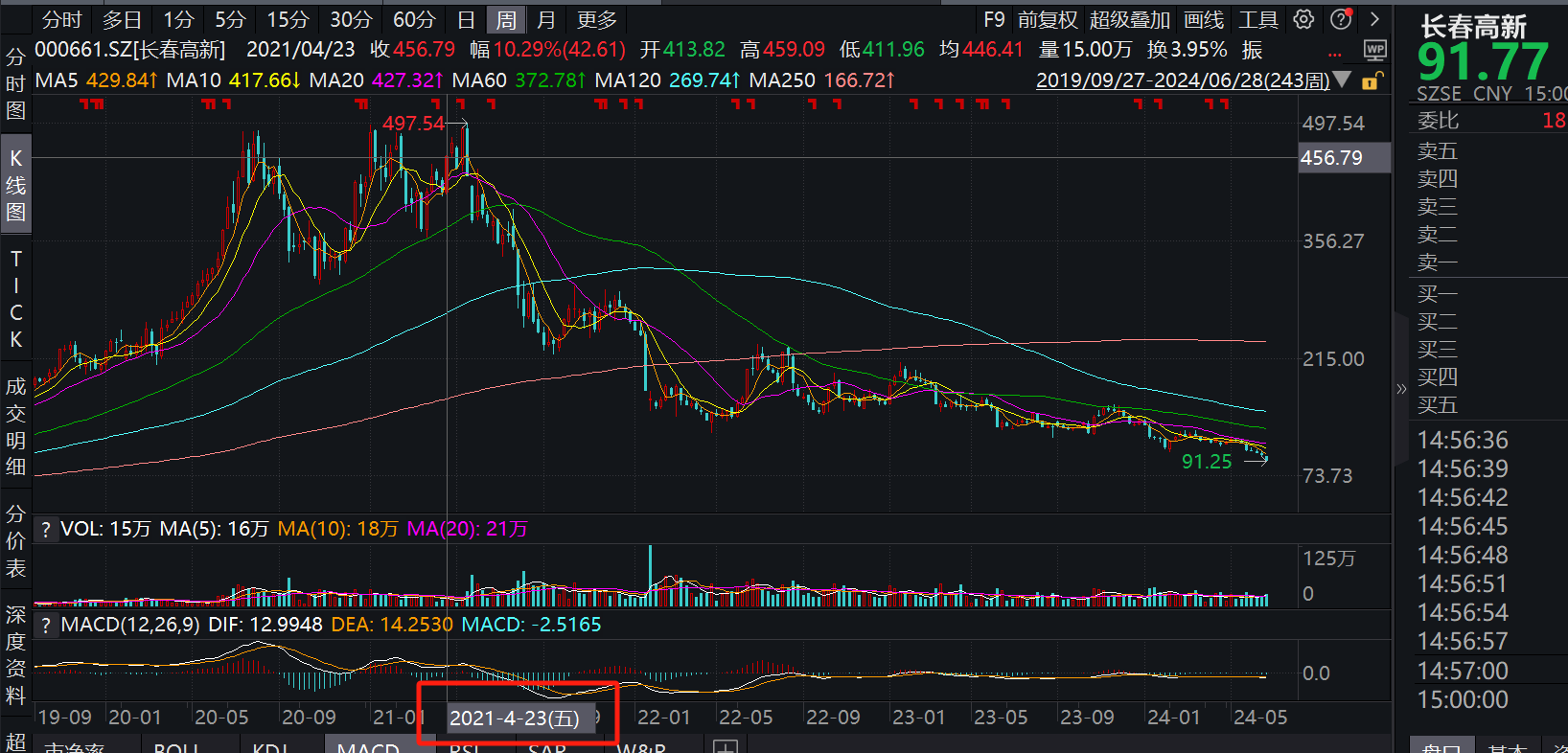
Task: Click the MA10 417.66 value
Action: click(233, 80)
